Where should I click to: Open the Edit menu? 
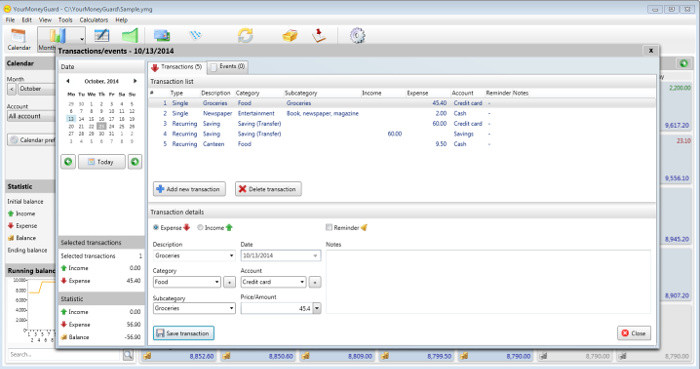(27, 20)
